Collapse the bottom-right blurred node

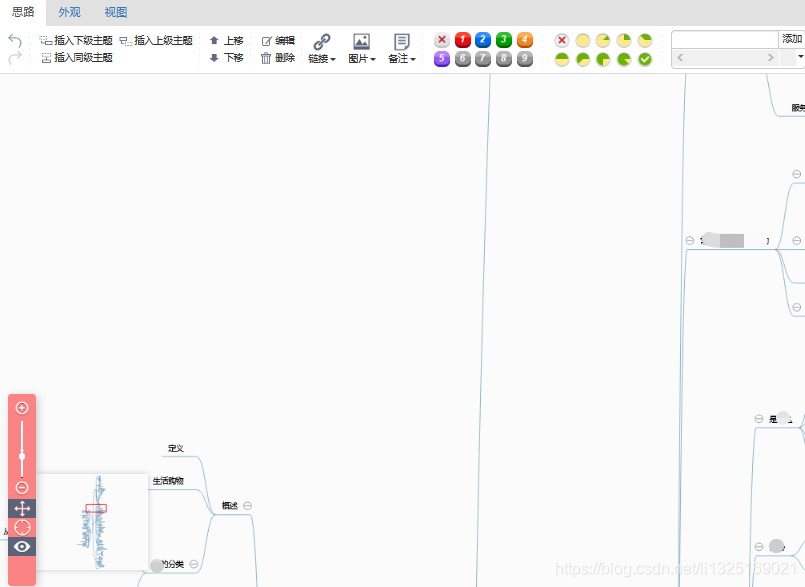click(x=759, y=547)
